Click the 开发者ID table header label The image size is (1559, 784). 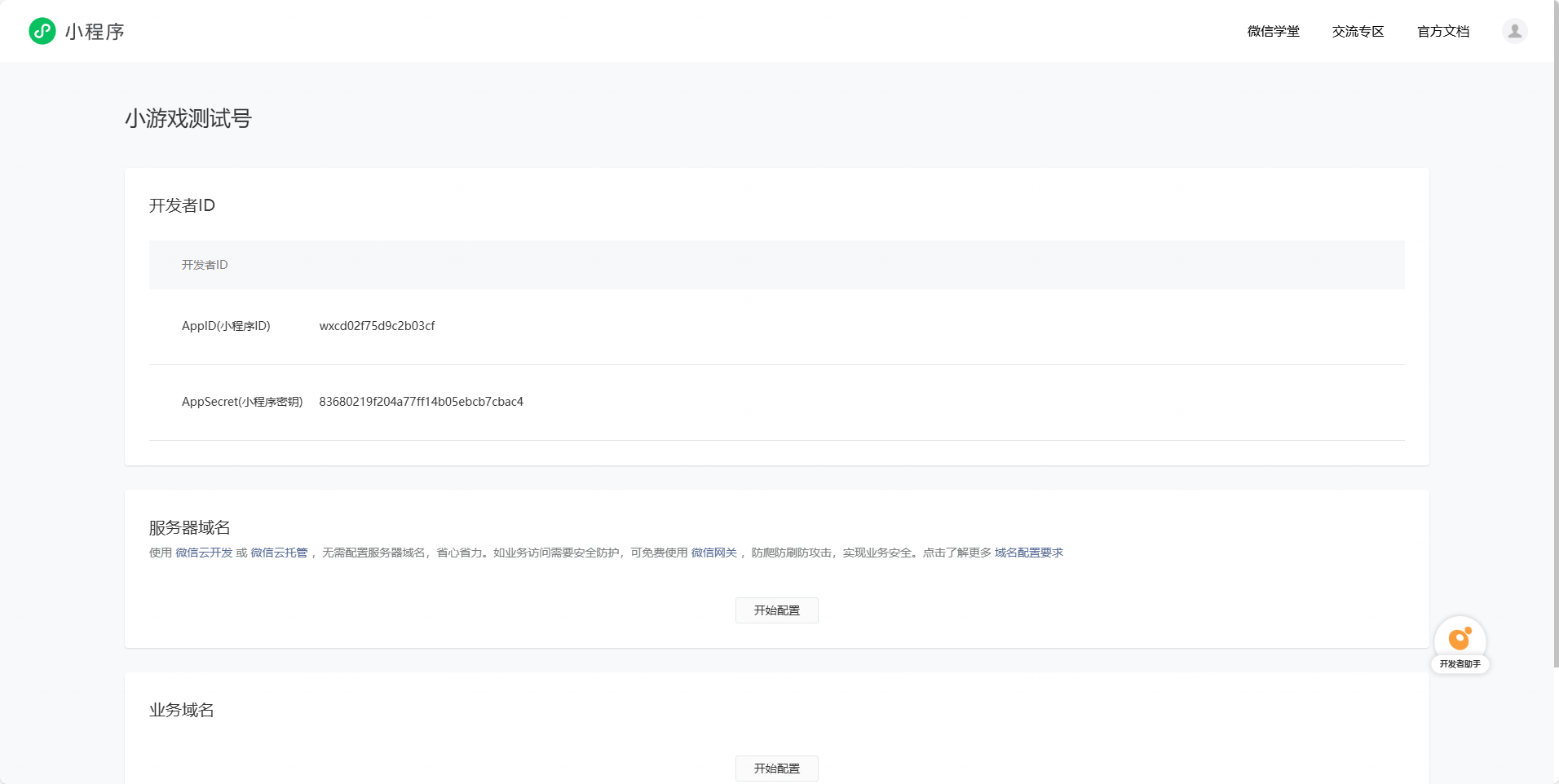205,265
